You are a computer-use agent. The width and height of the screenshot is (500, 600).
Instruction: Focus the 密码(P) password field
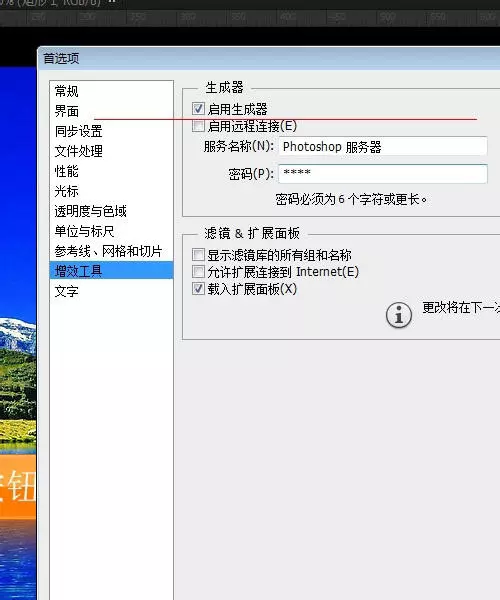(383, 174)
